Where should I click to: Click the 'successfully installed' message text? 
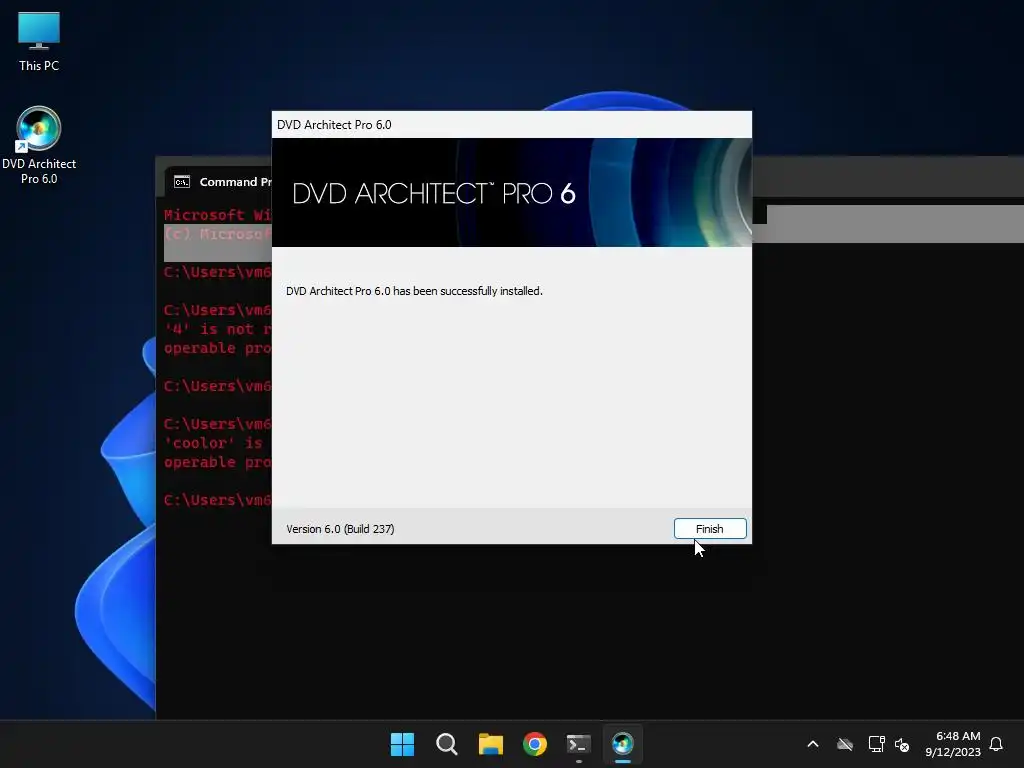click(414, 291)
